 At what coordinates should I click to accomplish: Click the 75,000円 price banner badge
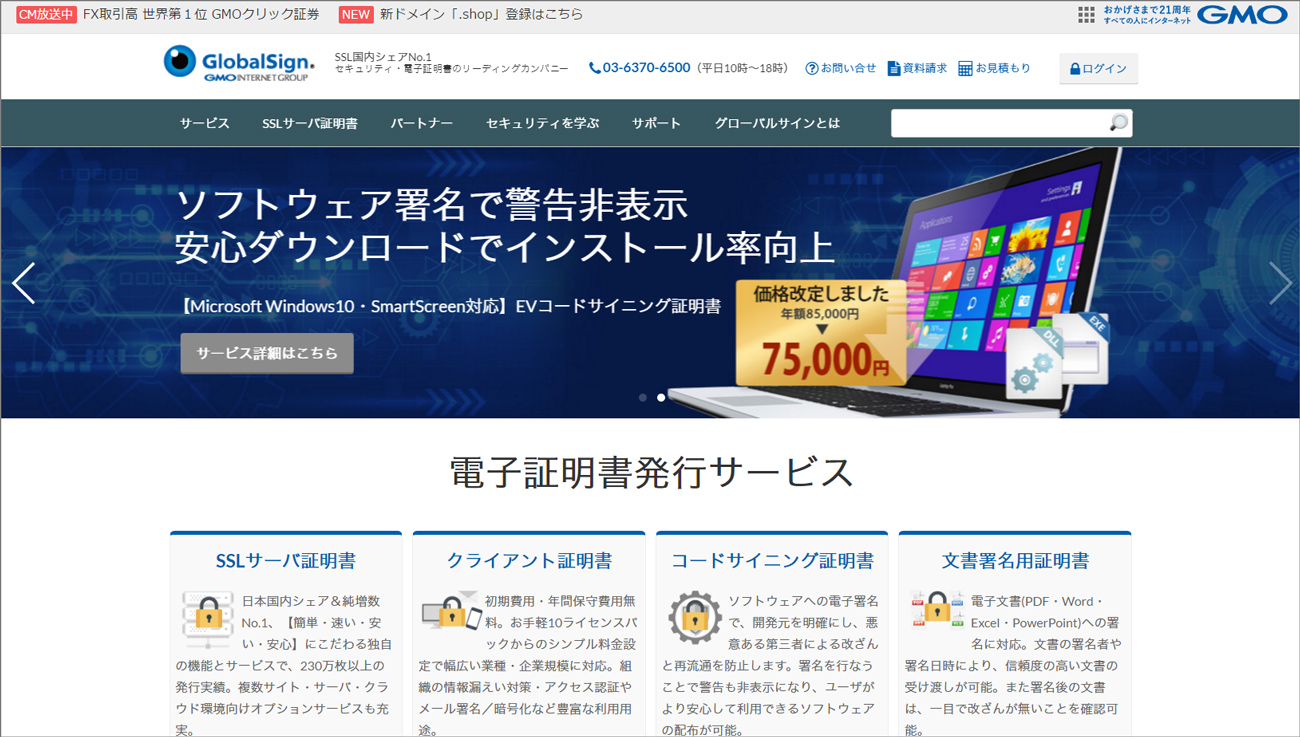coord(822,333)
